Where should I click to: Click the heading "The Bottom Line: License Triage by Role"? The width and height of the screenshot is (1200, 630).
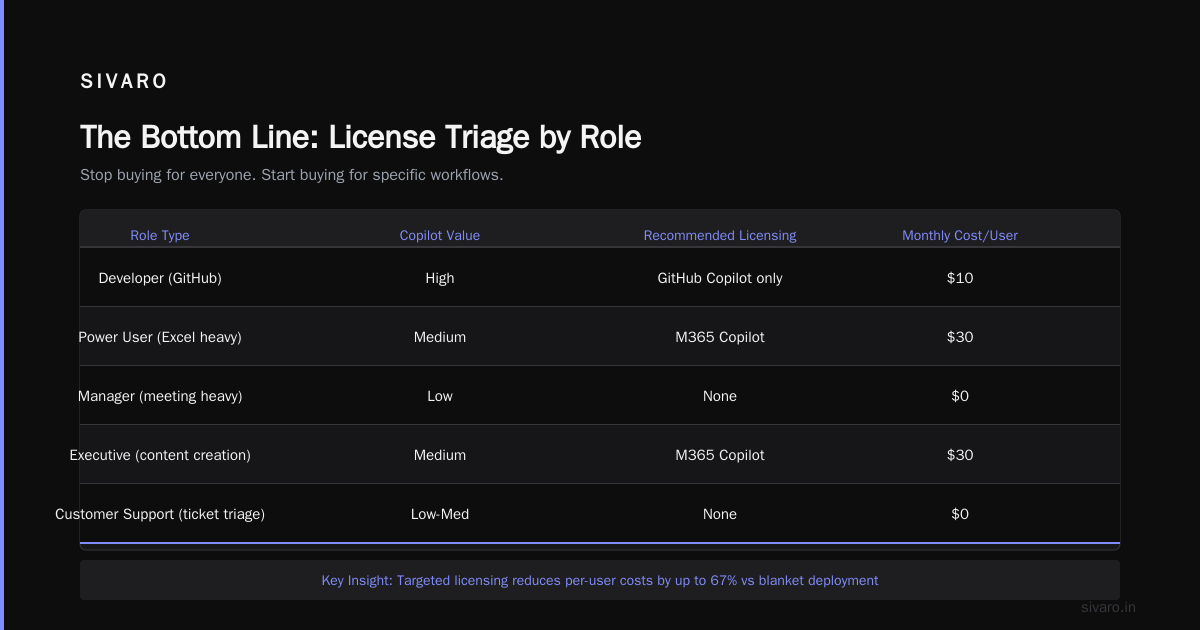pos(360,137)
